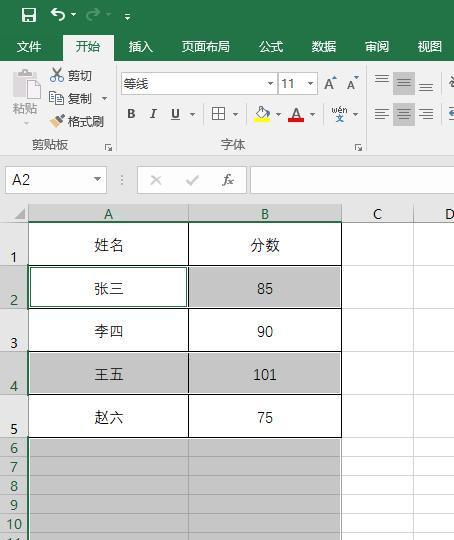The width and height of the screenshot is (454, 540).
Task: Open the font size 11 dropdown
Action: [x=310, y=83]
